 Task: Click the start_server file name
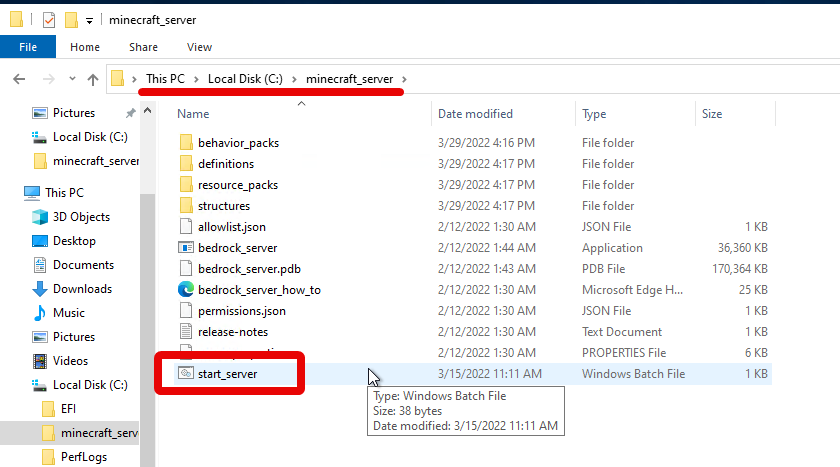[x=228, y=374]
